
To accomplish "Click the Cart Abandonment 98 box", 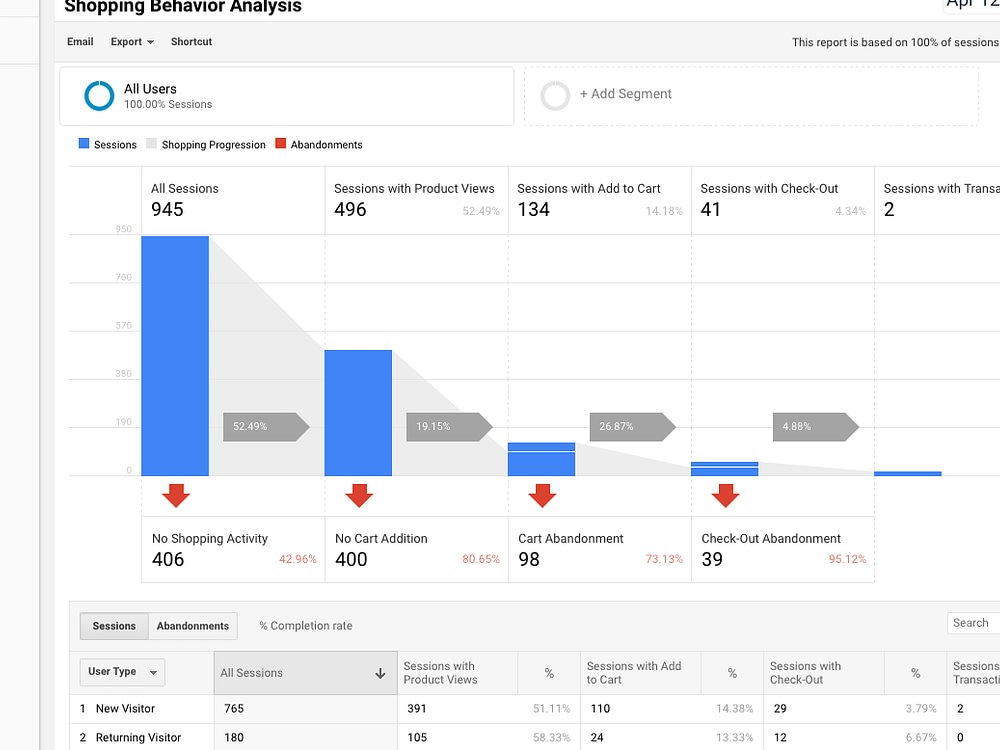I will click(x=599, y=549).
